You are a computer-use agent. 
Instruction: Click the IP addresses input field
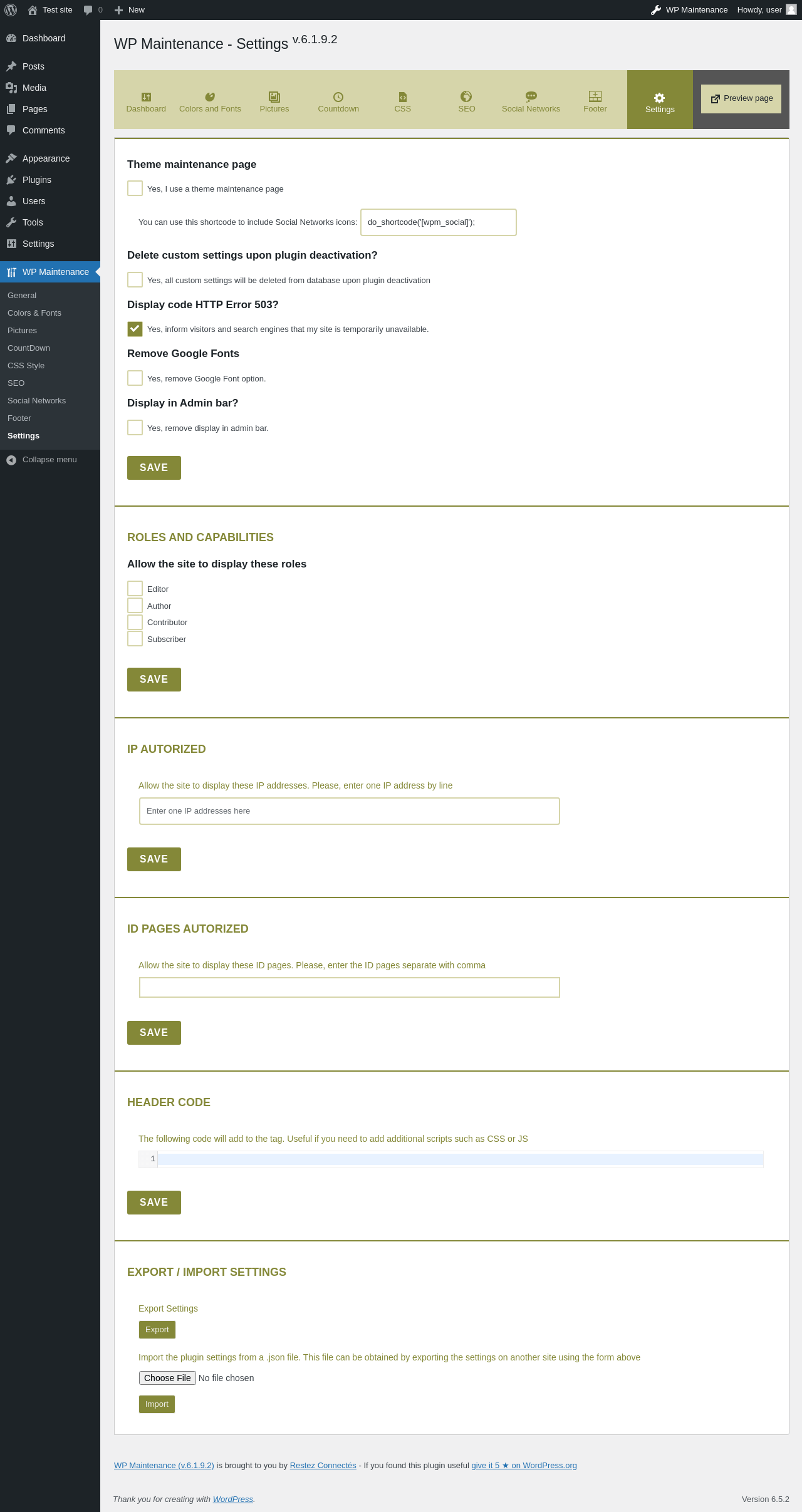pos(350,811)
